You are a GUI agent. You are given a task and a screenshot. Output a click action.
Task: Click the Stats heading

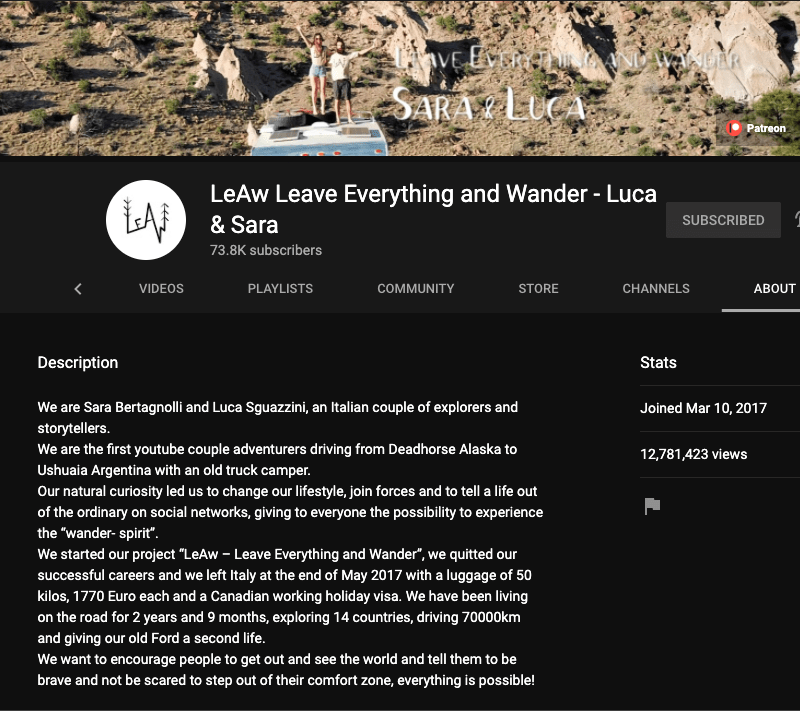658,362
